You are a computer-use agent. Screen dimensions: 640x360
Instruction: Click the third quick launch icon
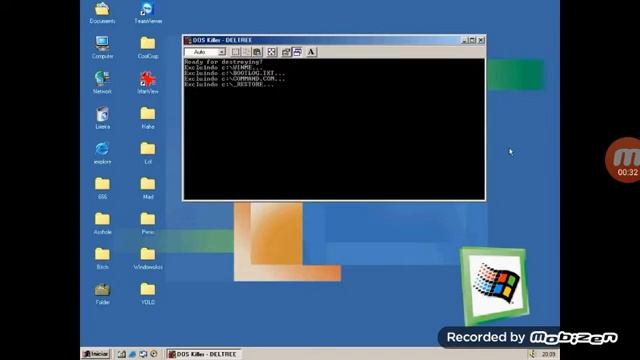(143, 354)
